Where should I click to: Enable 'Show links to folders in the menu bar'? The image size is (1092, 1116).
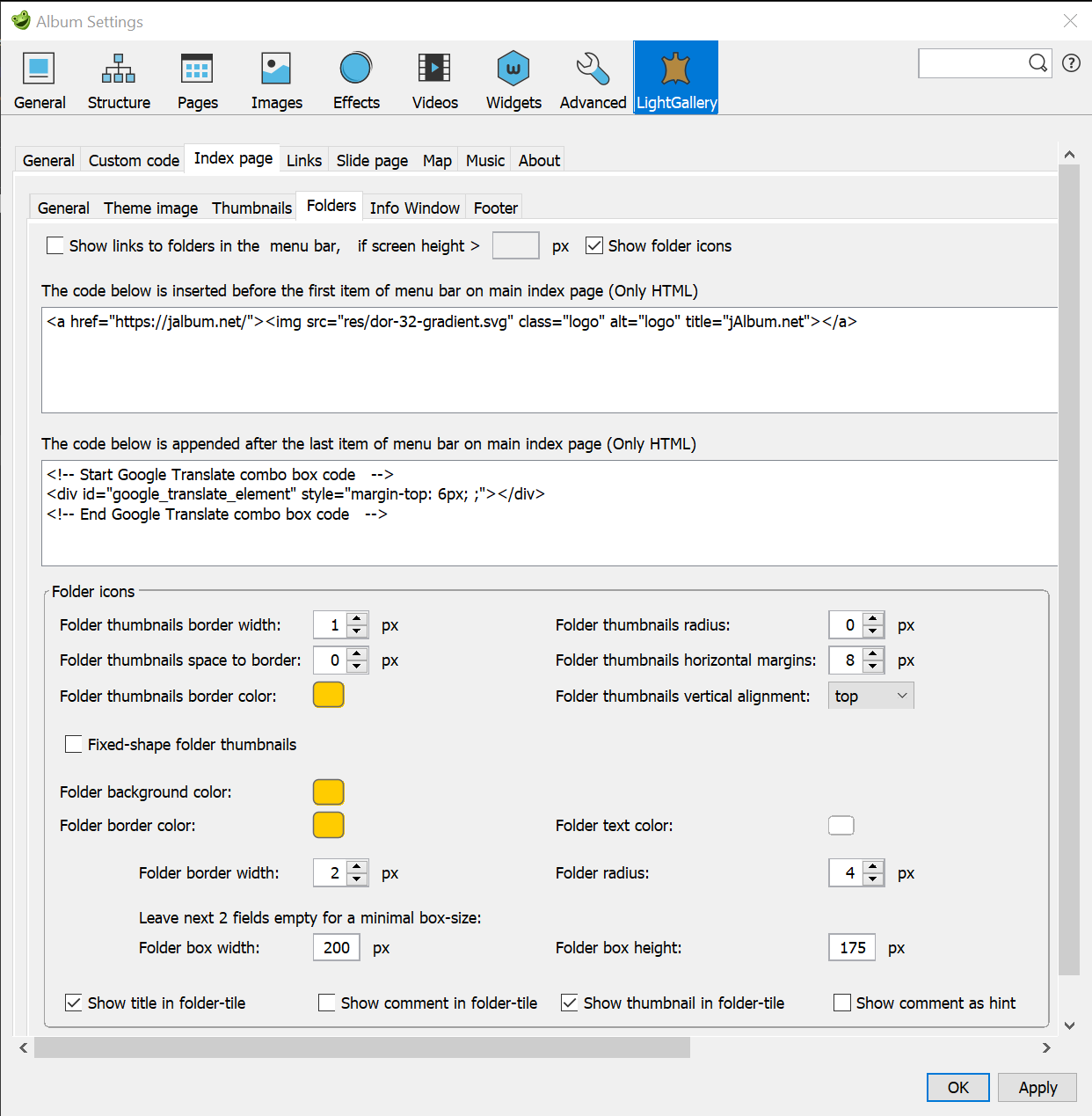tap(55, 245)
